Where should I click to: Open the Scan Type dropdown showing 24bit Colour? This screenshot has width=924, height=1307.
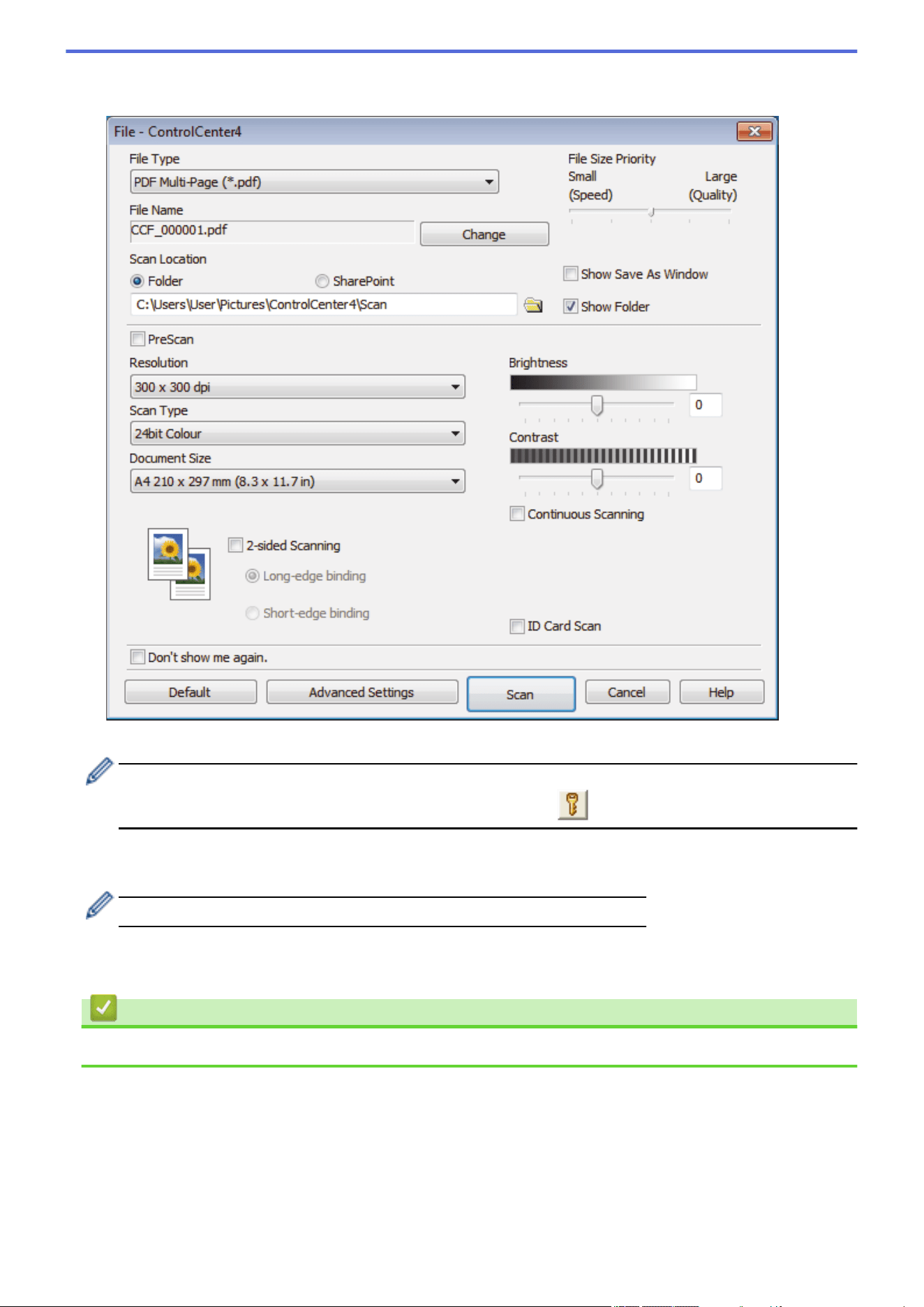297,434
